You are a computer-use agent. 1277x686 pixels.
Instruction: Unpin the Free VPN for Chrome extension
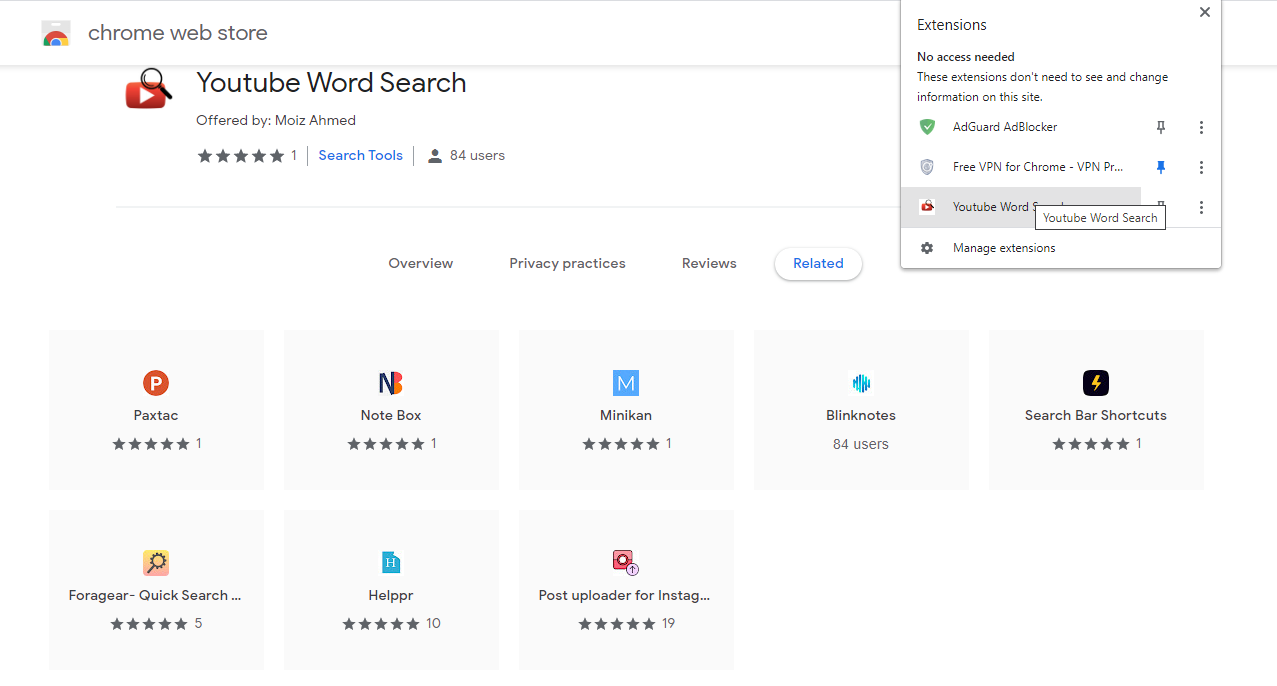pos(1161,167)
